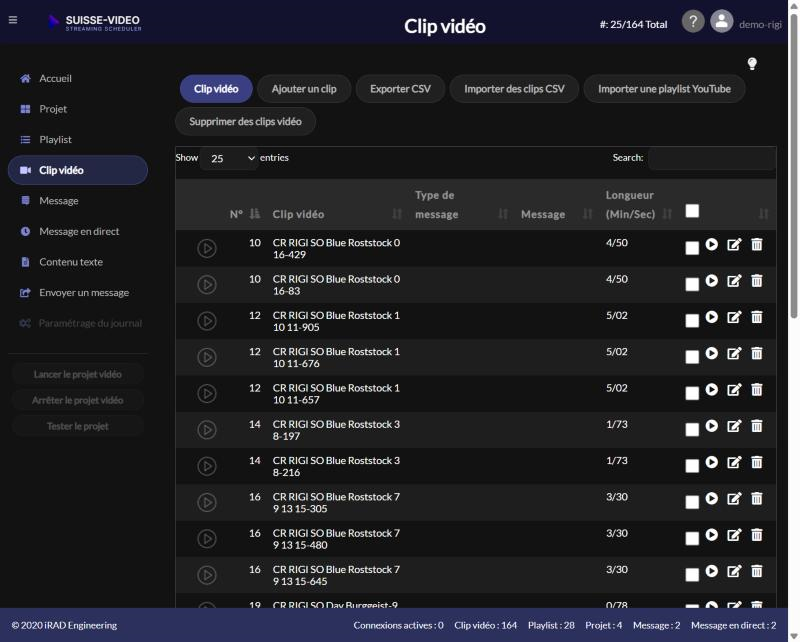Click Arrêter le projet vidéo button

(x=78, y=400)
